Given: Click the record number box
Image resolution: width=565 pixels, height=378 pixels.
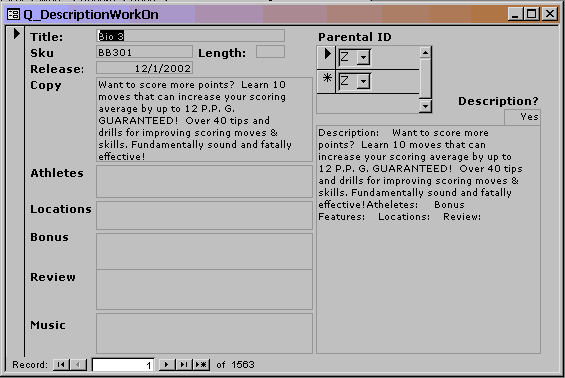Looking at the screenshot, I should click(123, 365).
